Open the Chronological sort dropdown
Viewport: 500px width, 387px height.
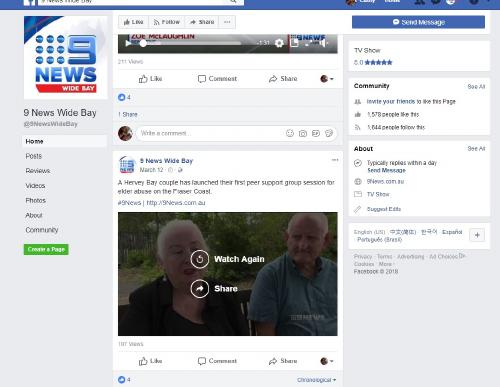click(317, 380)
